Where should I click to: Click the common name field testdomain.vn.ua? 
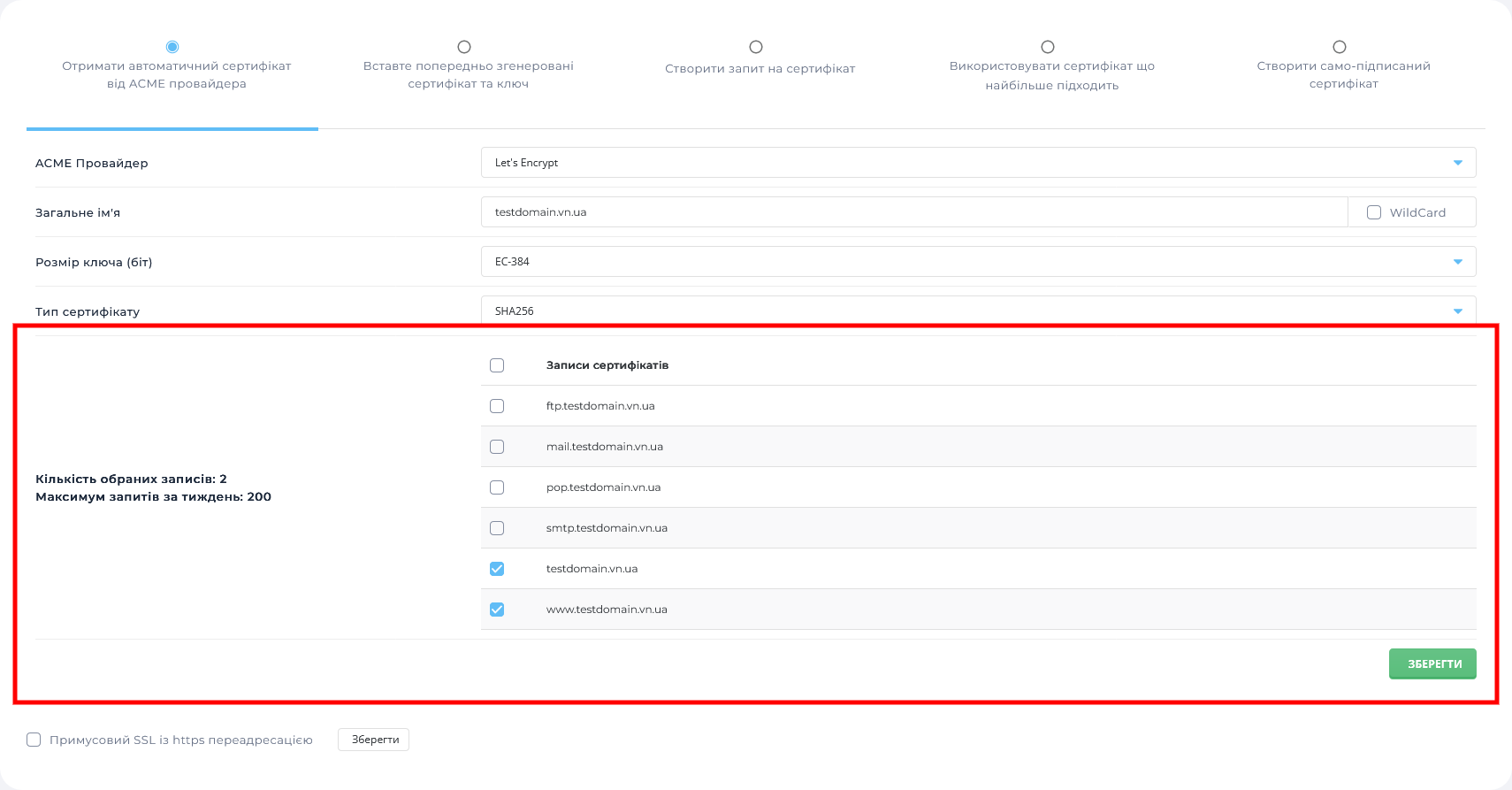point(914,212)
